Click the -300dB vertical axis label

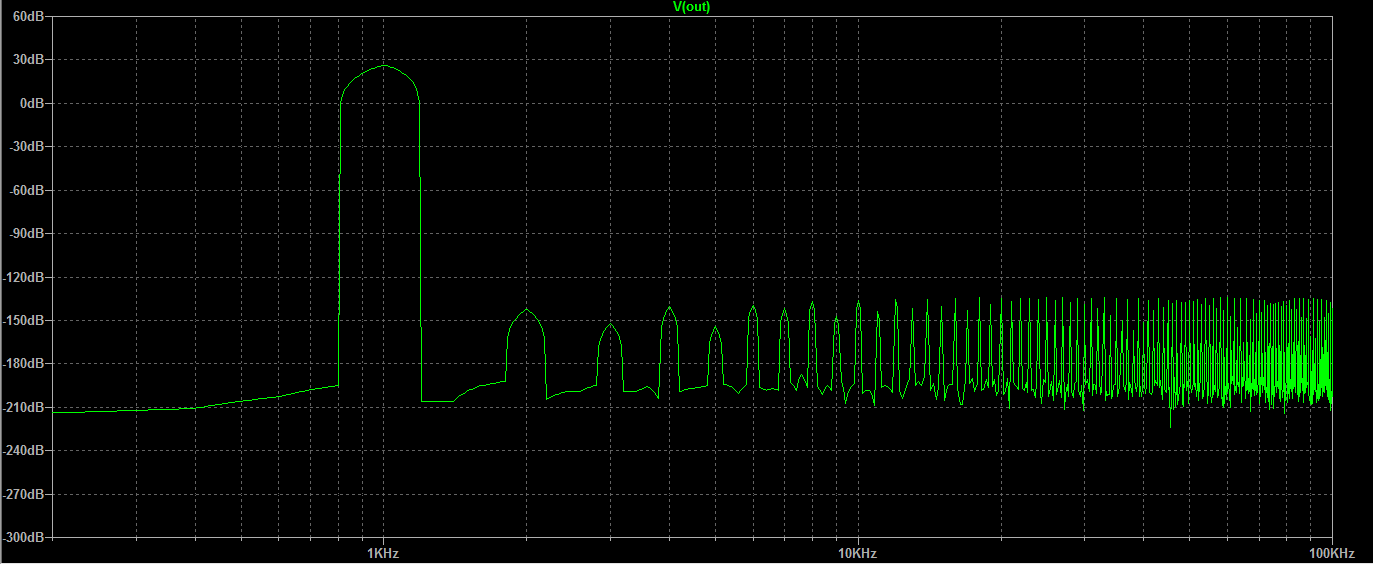[22, 537]
